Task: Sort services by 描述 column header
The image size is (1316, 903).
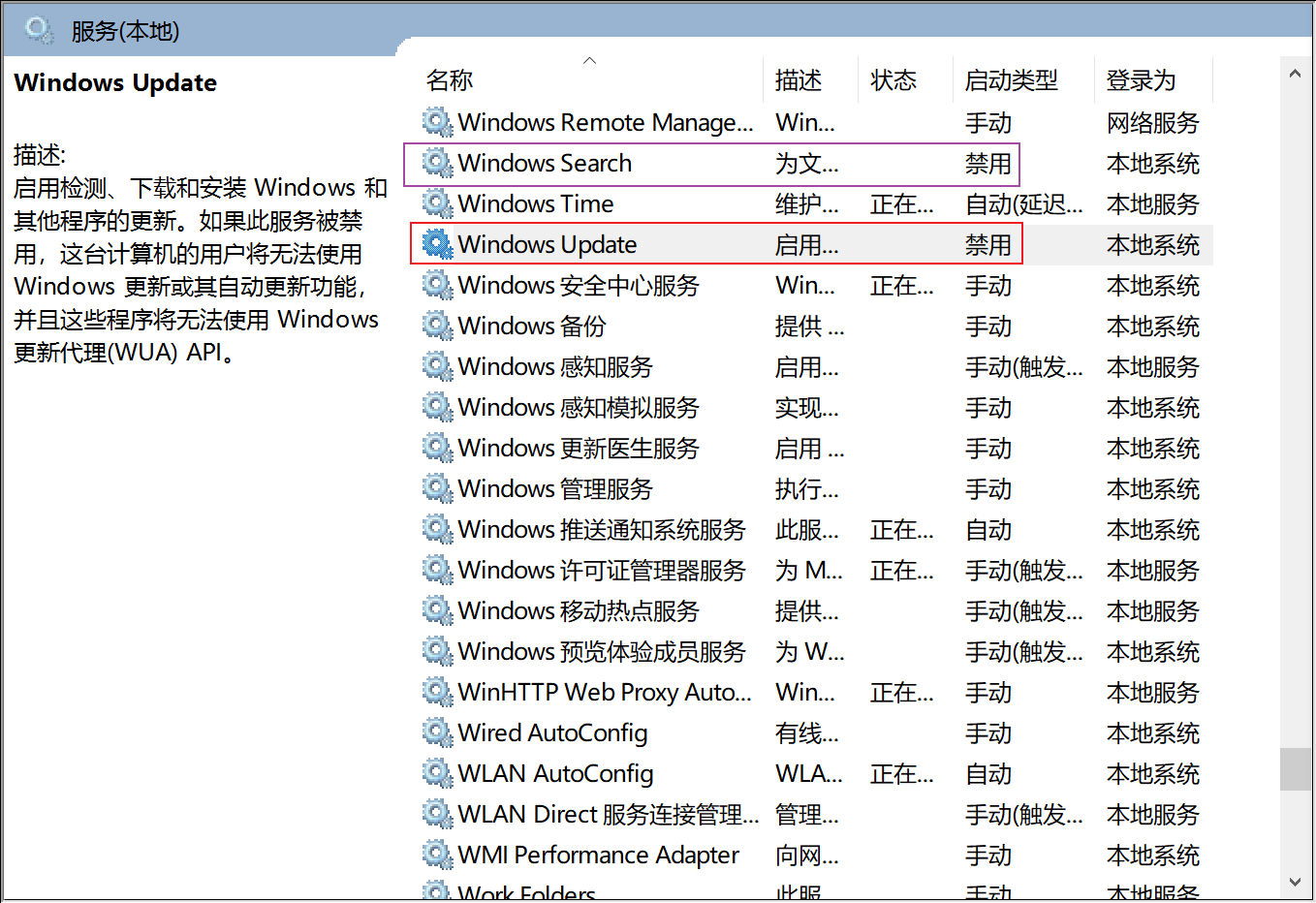Action: point(799,80)
